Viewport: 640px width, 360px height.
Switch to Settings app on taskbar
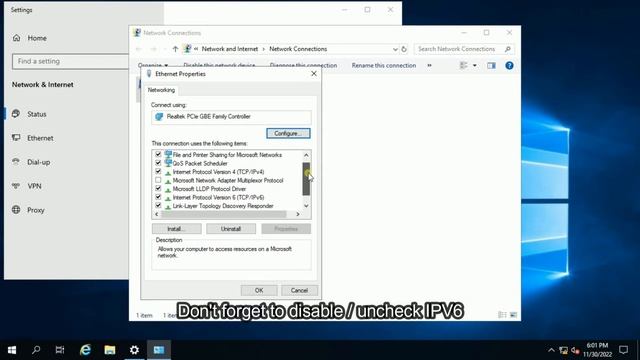coord(134,350)
